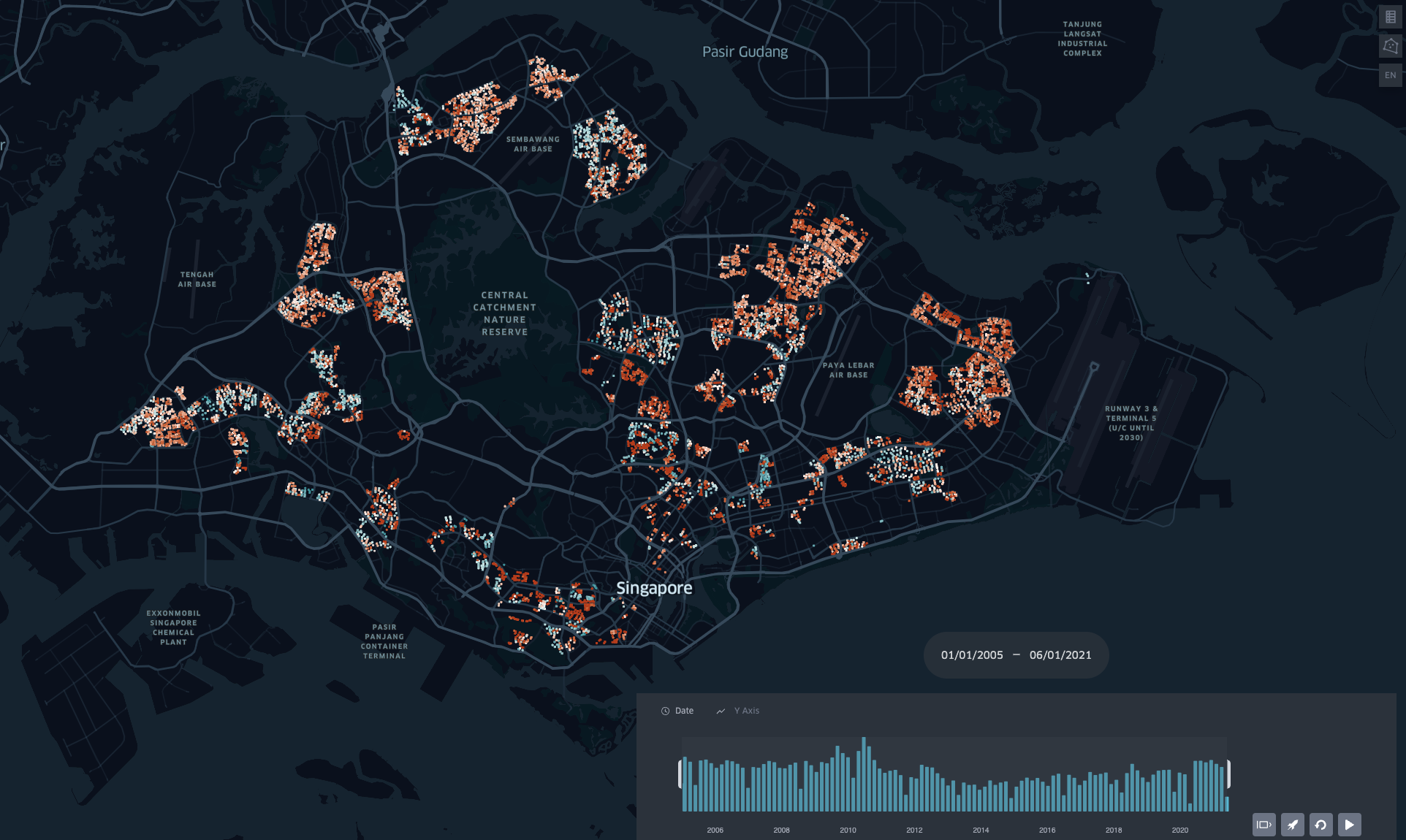
Task: Switch the animation window mode icon
Action: click(x=1263, y=825)
